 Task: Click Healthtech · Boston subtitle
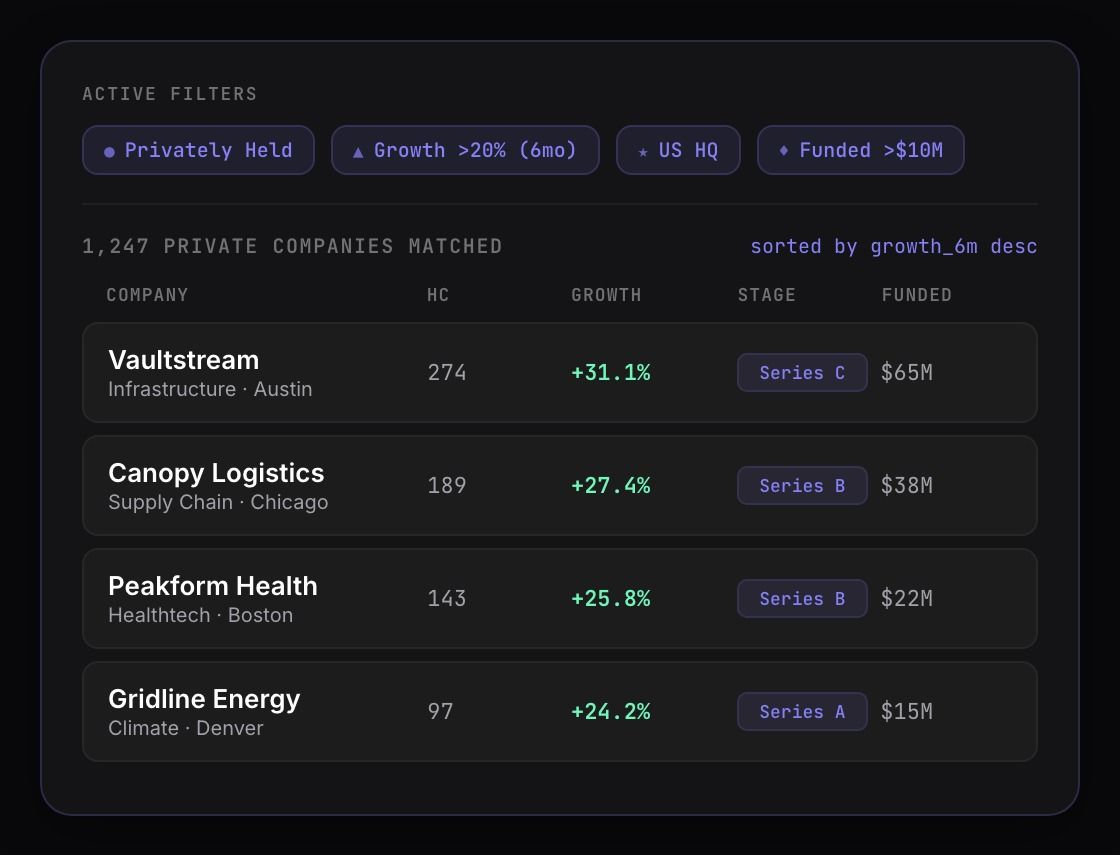(x=201, y=615)
